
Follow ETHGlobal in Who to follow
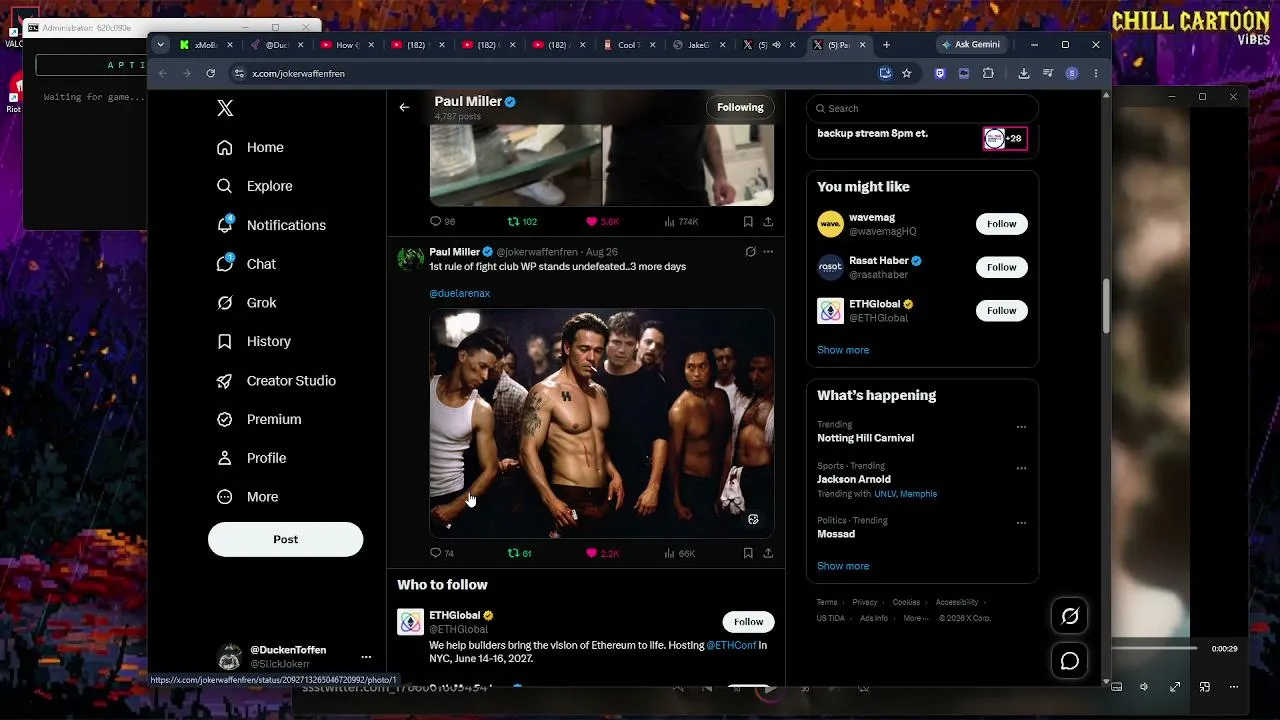(748, 622)
